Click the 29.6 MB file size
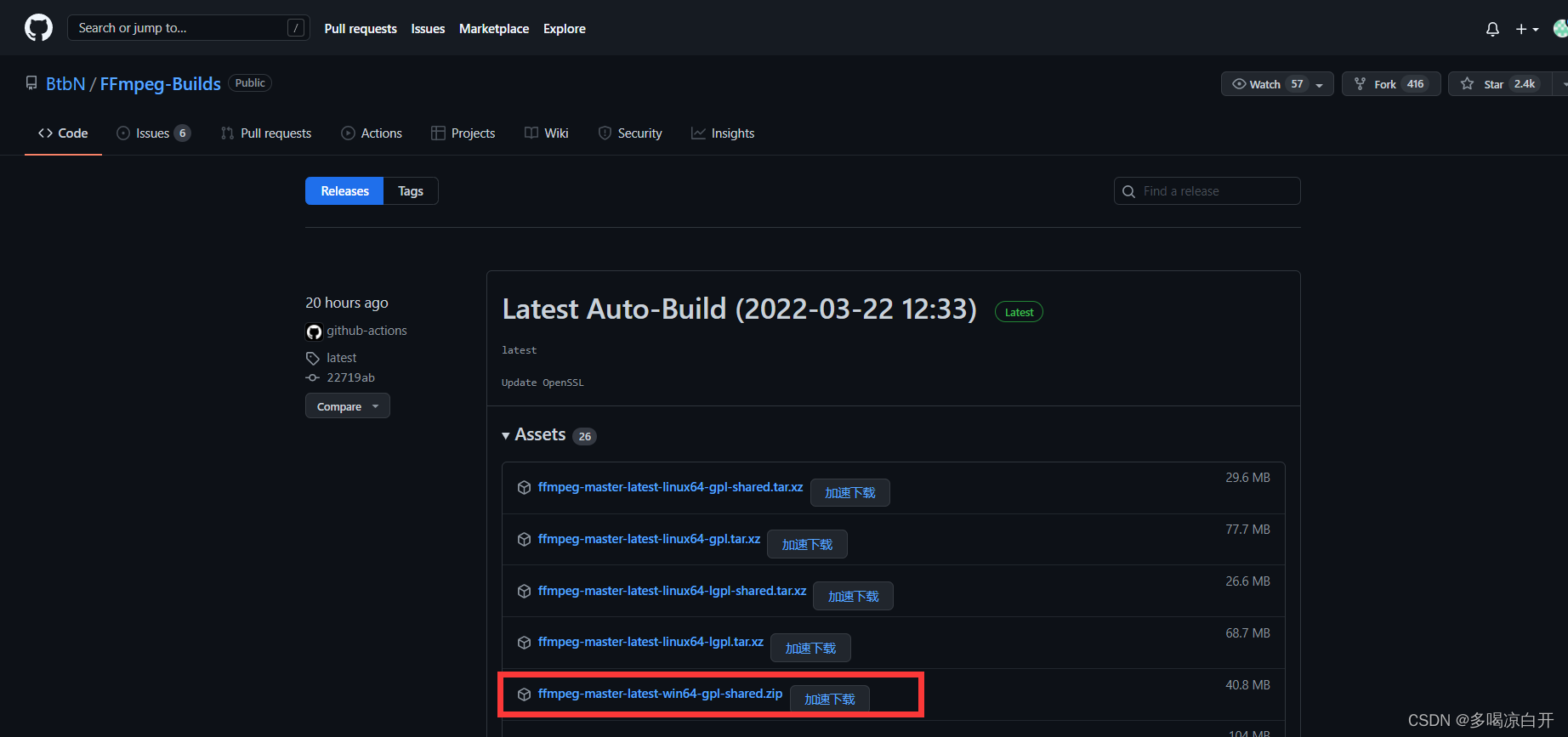The height and width of the screenshot is (737, 1568). [x=1247, y=478]
